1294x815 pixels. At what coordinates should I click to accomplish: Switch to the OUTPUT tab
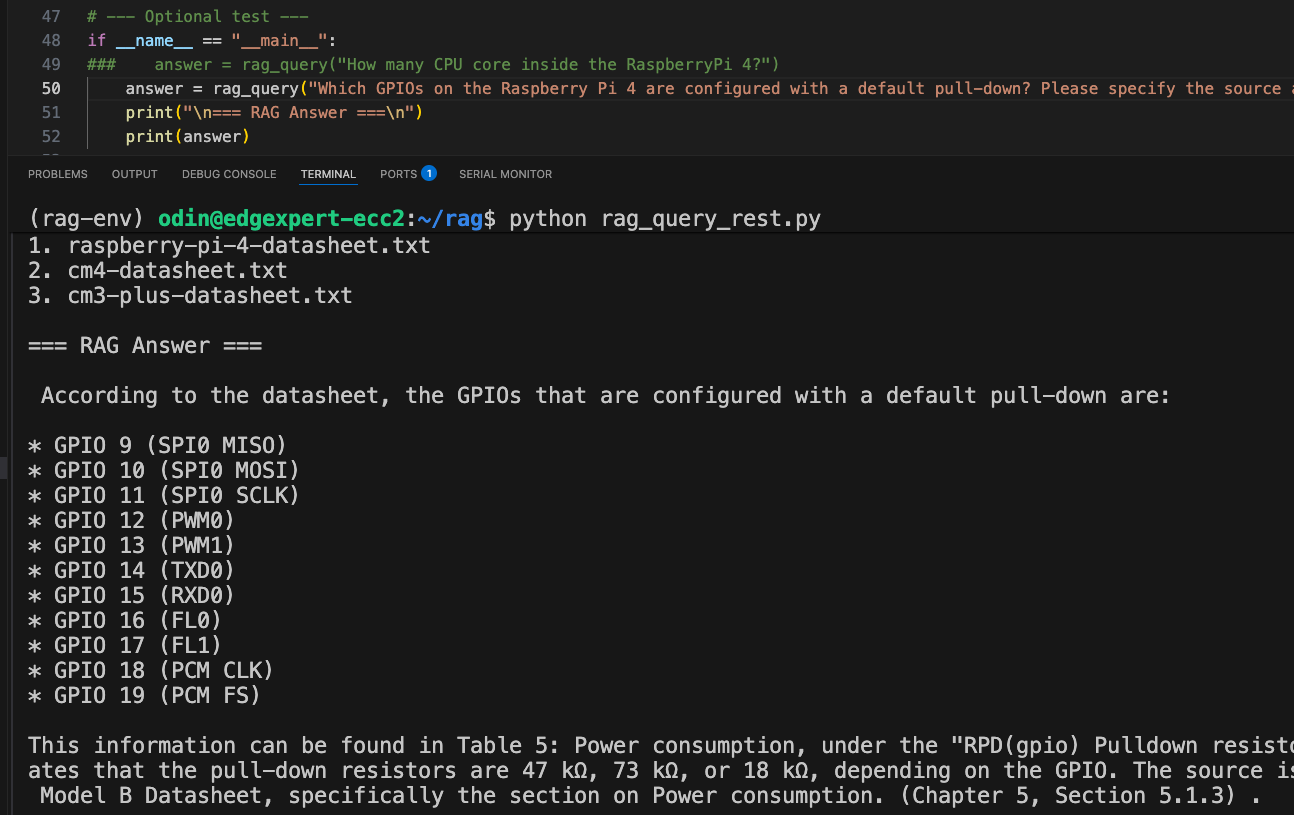pos(134,174)
